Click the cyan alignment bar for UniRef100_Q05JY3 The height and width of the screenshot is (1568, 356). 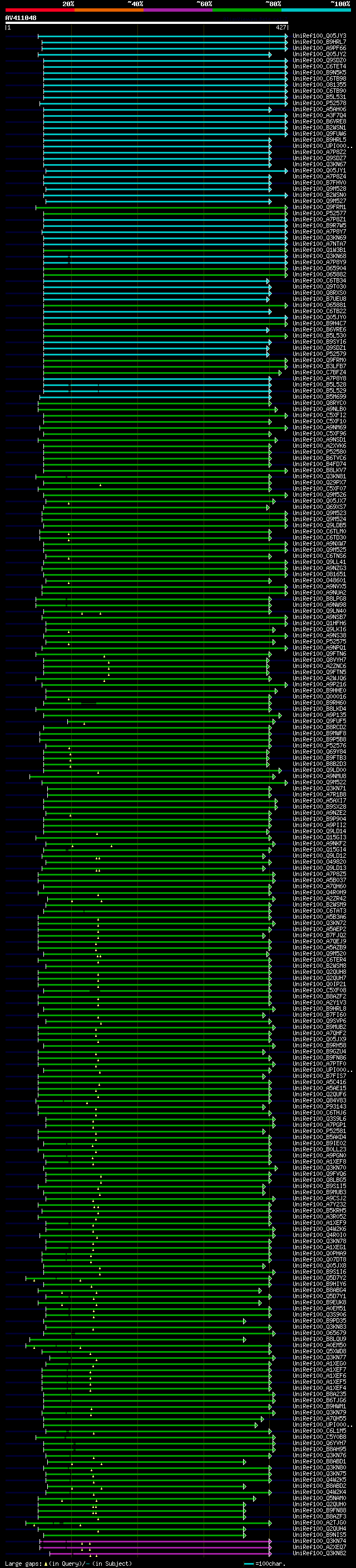click(163, 37)
